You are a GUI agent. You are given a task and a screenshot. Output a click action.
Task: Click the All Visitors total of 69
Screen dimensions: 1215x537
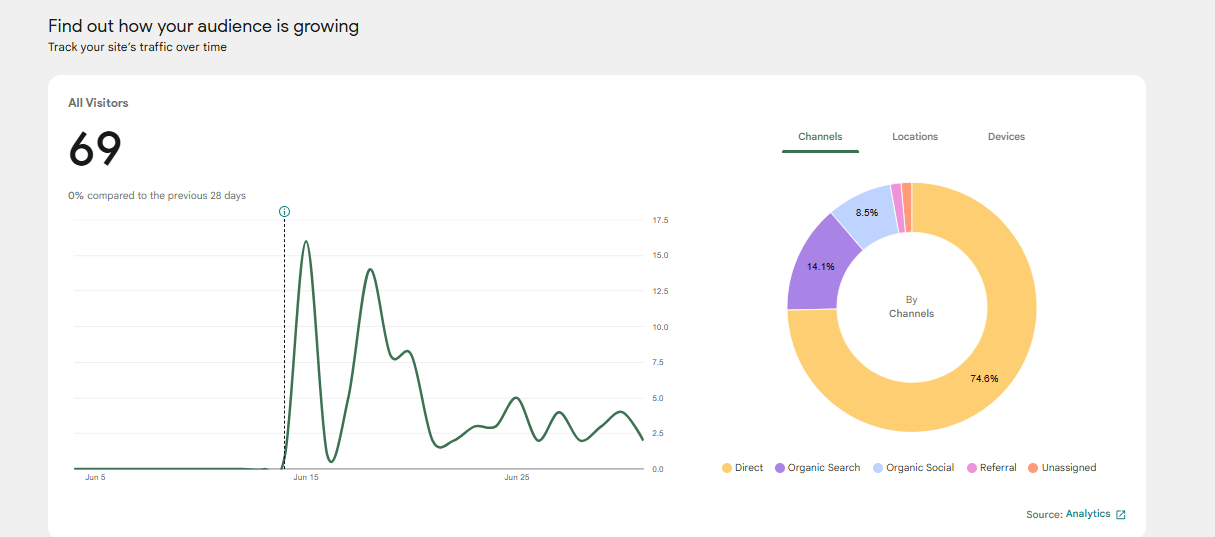tap(95, 150)
